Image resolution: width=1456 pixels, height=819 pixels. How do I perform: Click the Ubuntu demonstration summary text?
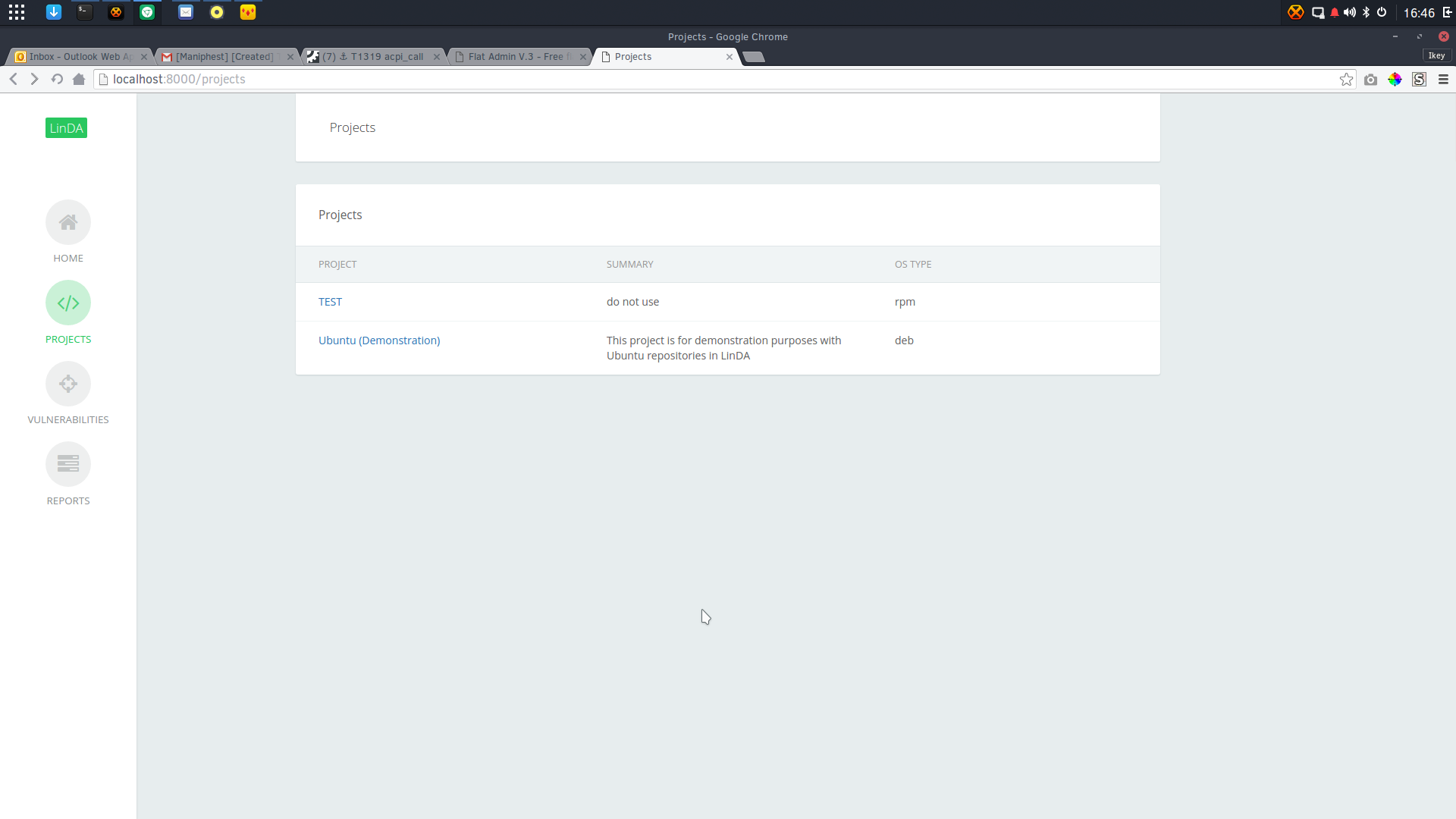[723, 348]
